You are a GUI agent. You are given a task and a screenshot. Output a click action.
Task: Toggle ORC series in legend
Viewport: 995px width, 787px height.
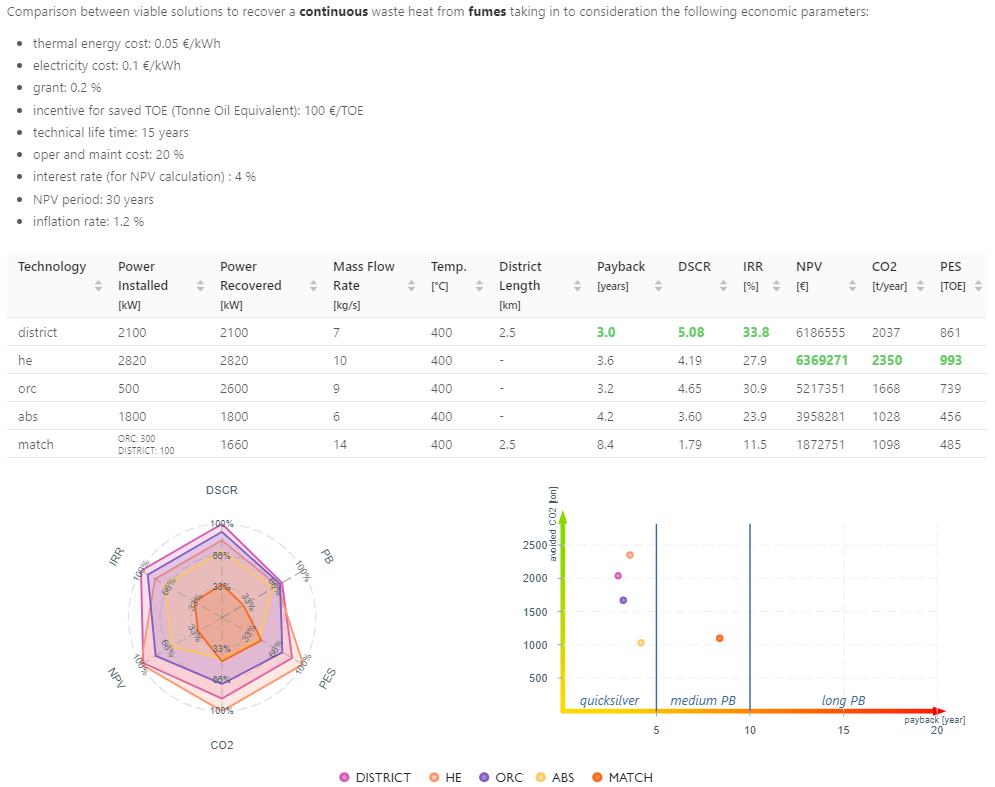click(501, 777)
